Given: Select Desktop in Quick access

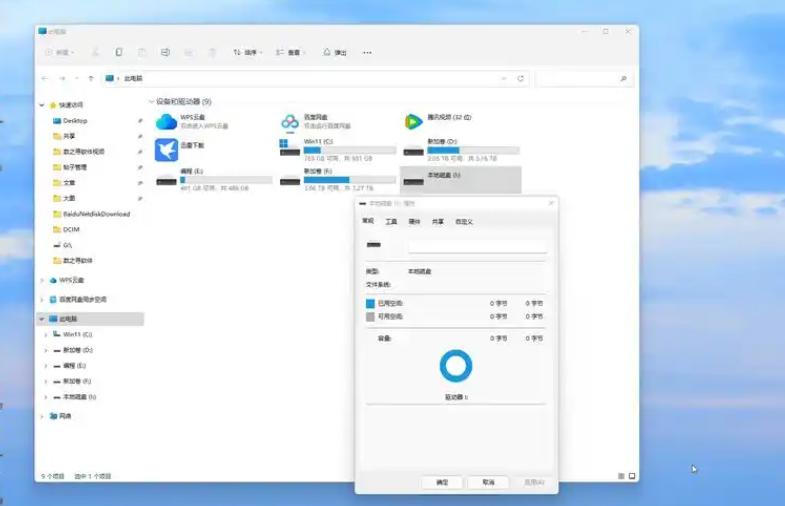Looking at the screenshot, I should point(75,121).
